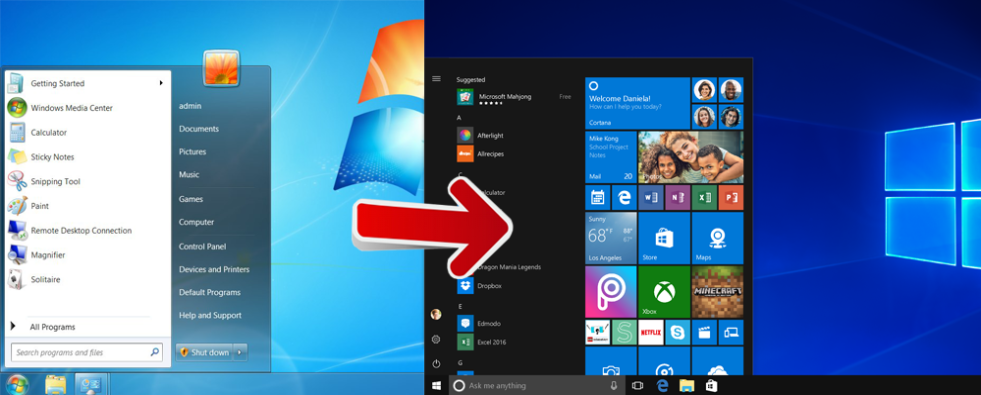Open Edmodo app
Viewport: 981px width, 395px height.
pyautogui.click(x=479, y=324)
